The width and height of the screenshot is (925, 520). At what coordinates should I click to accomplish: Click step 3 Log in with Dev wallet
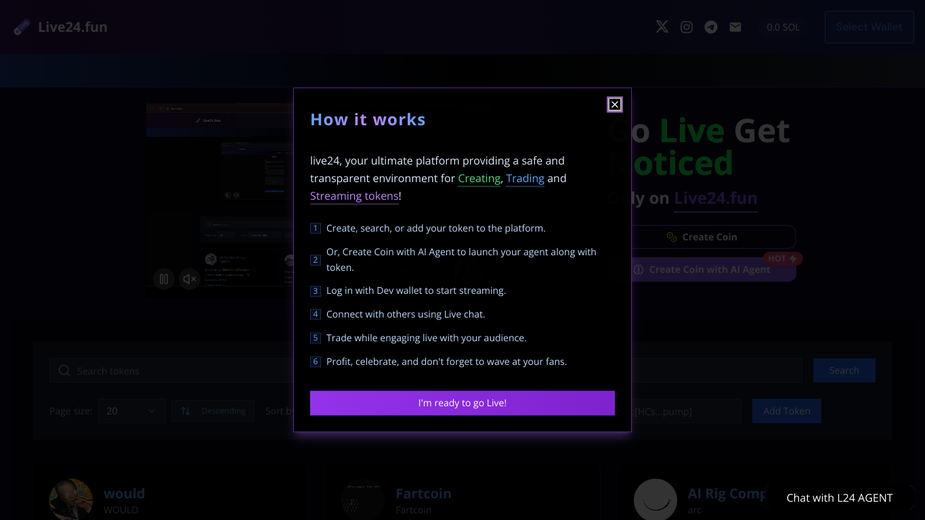pos(416,290)
